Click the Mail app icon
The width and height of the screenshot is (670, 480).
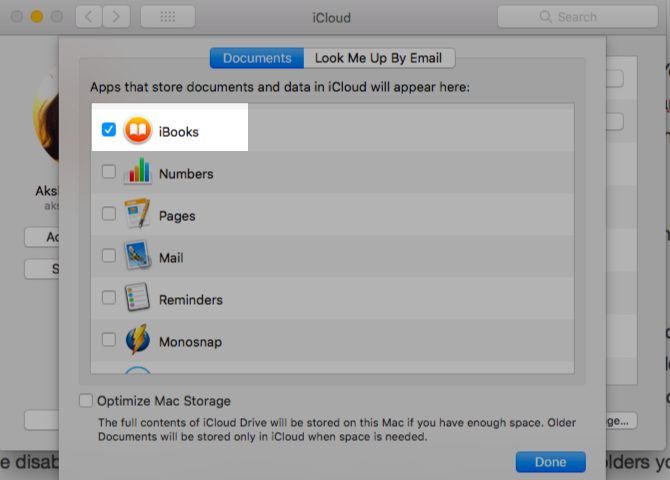tap(137, 257)
